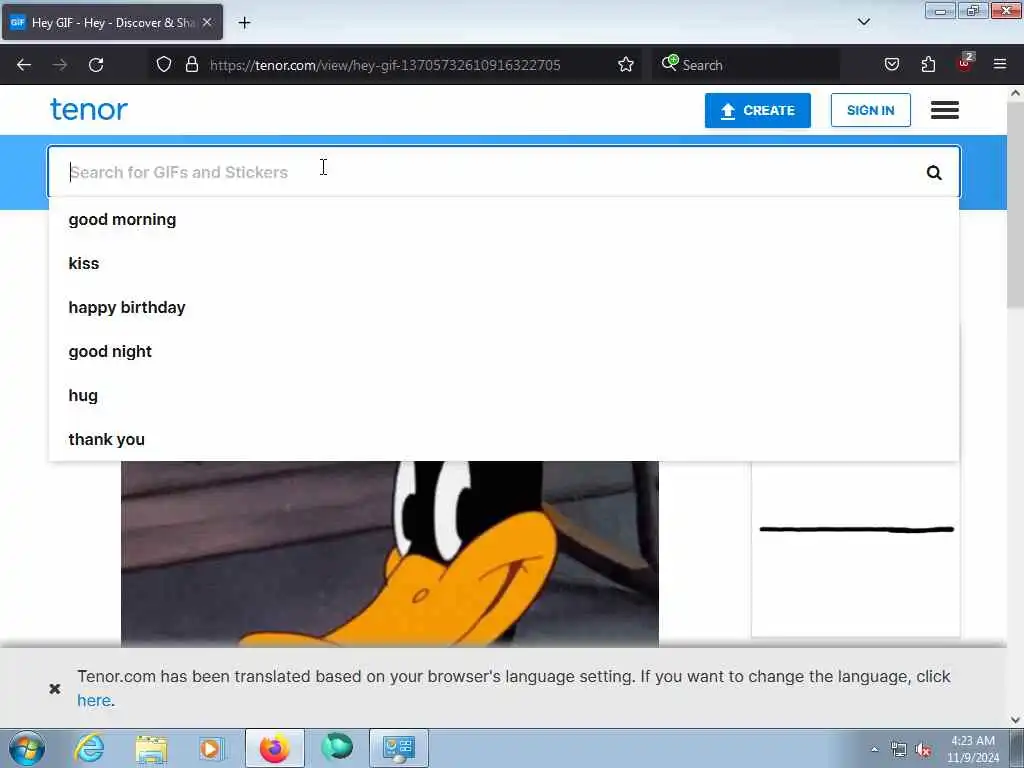
Task: Choose the 'good night' suggestion
Action: click(504, 351)
